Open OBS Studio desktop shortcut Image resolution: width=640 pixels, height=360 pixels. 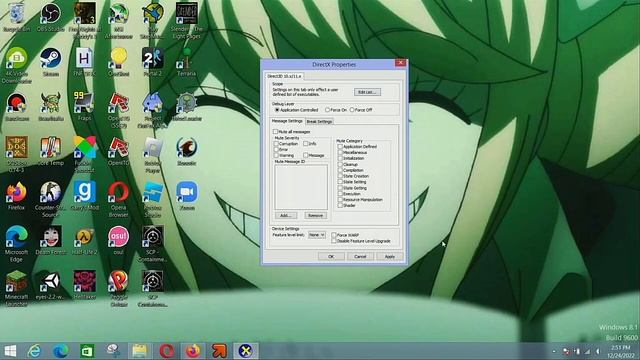tap(51, 17)
